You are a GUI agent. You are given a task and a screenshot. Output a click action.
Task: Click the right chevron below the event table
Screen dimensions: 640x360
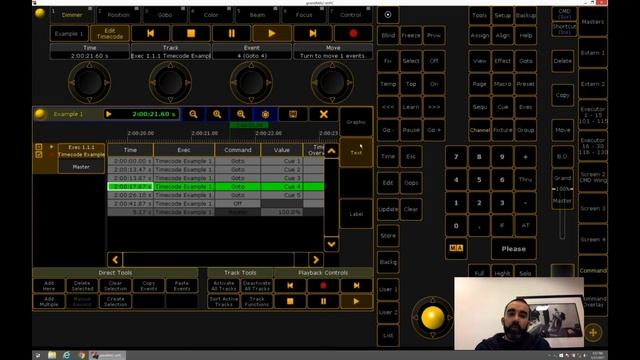[316, 260]
